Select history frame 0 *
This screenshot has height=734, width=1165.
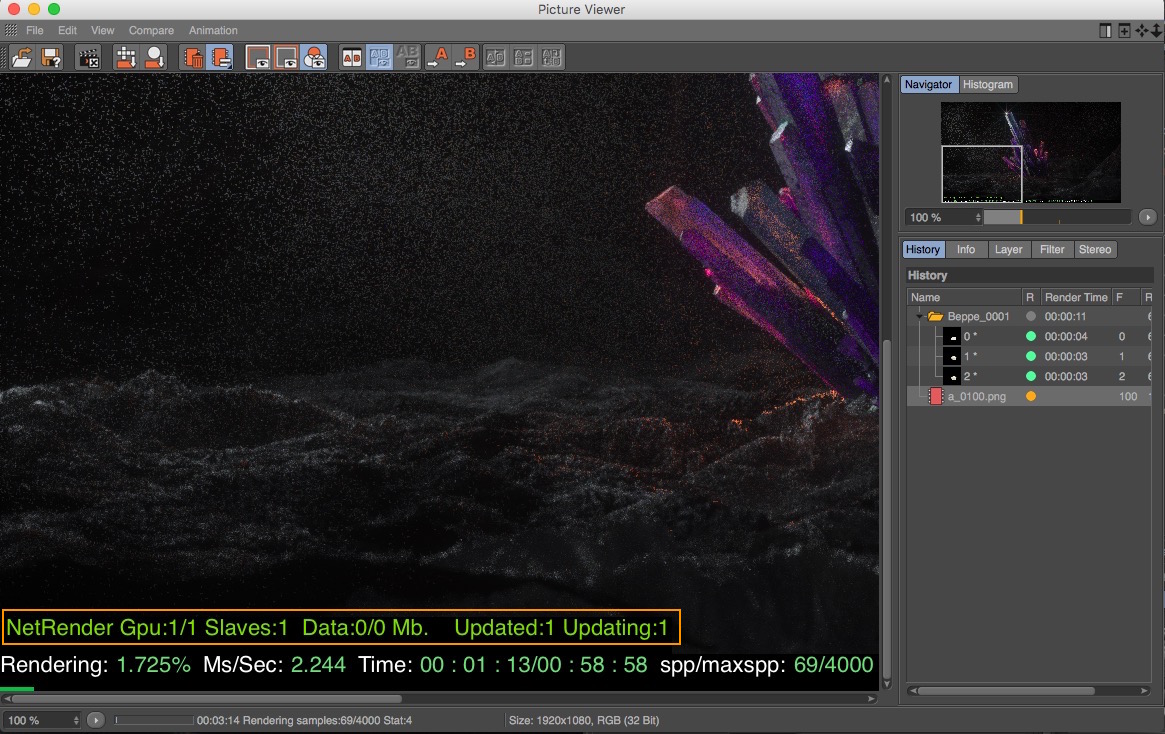click(x=970, y=337)
